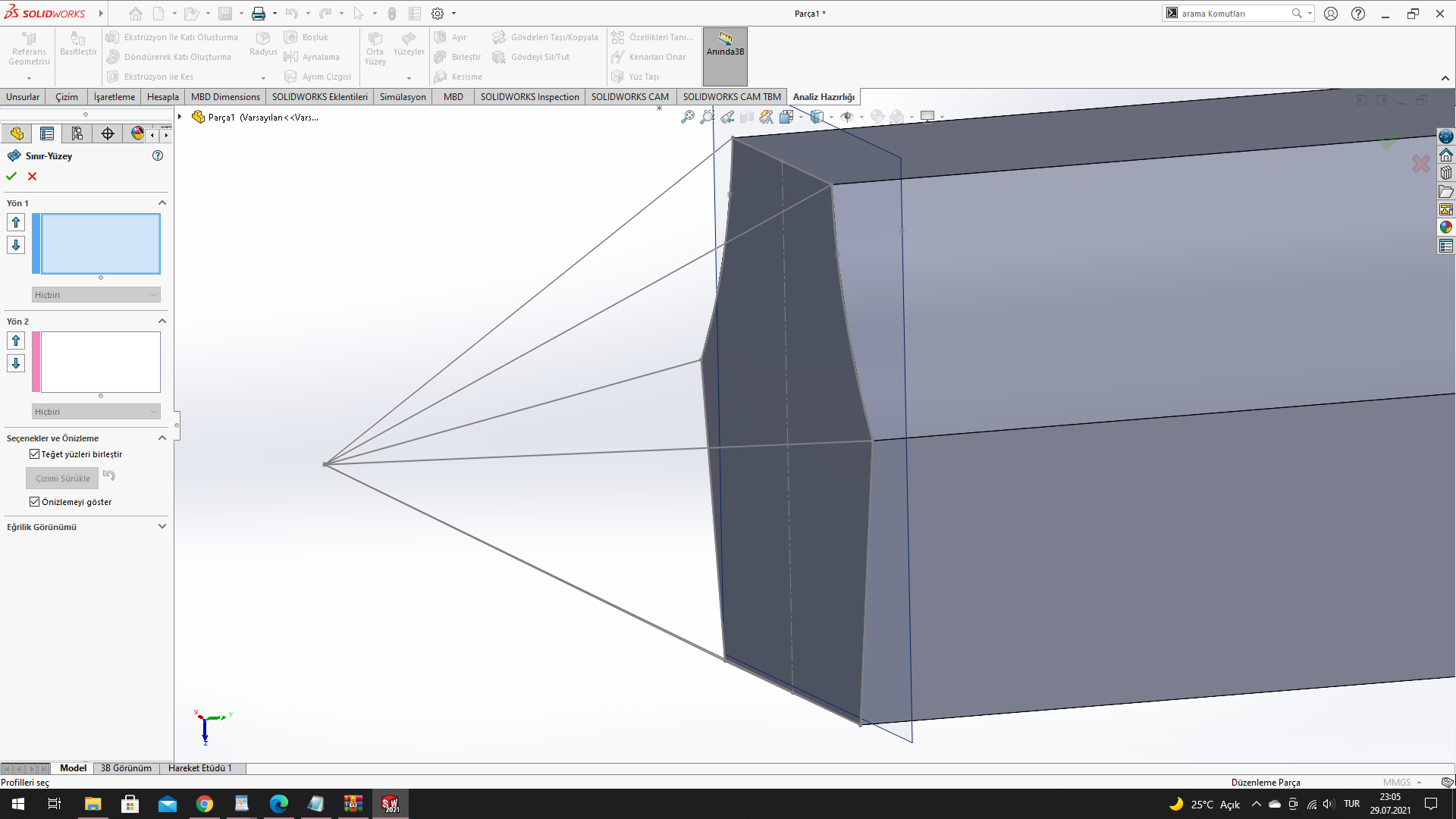Cancel feature with red X icon

(x=32, y=176)
